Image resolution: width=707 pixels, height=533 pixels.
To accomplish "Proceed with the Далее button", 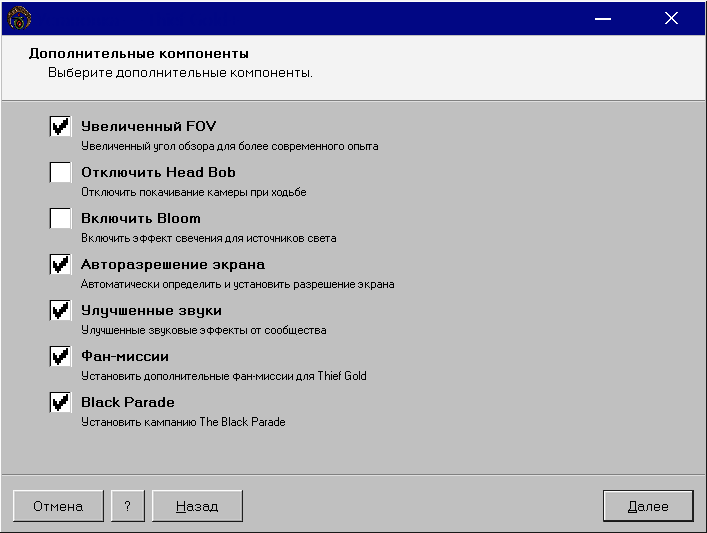I will [x=648, y=506].
